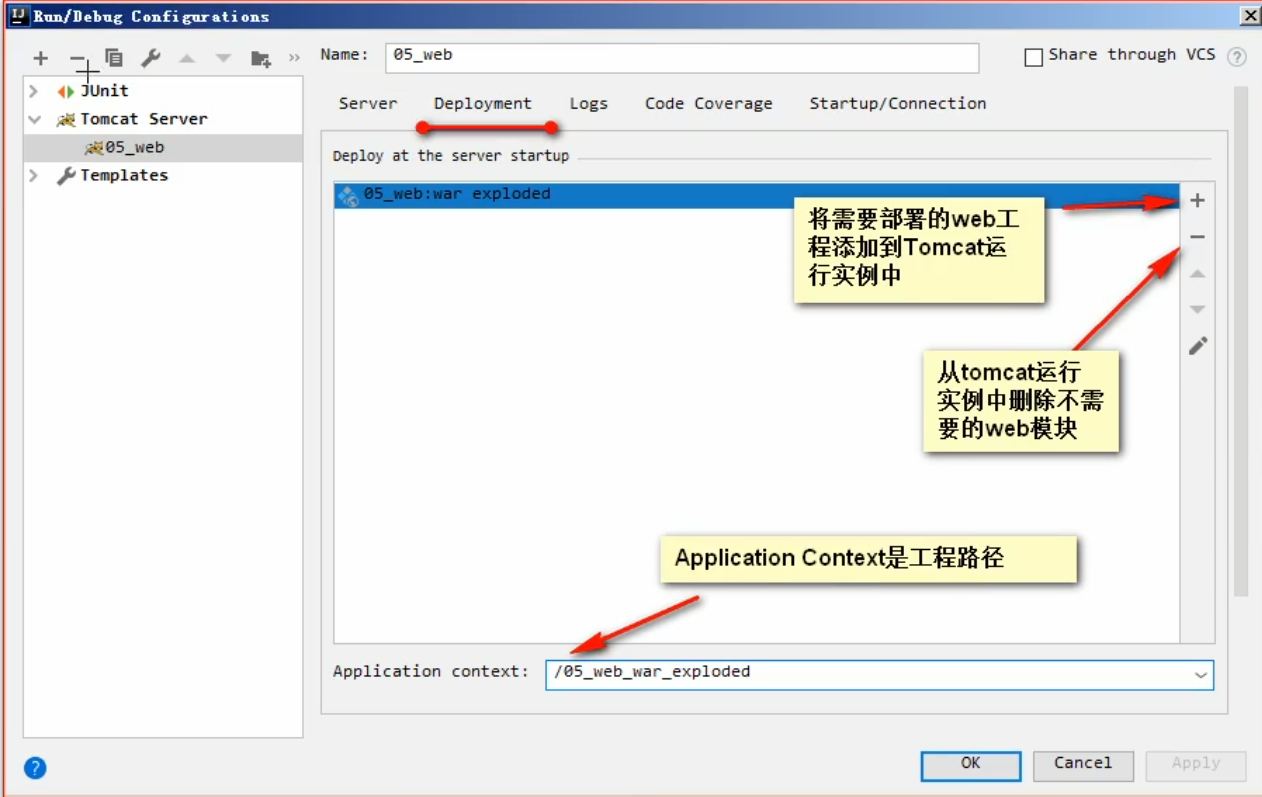
Task: Edit the selected deployment artifact
Action: (x=1197, y=346)
